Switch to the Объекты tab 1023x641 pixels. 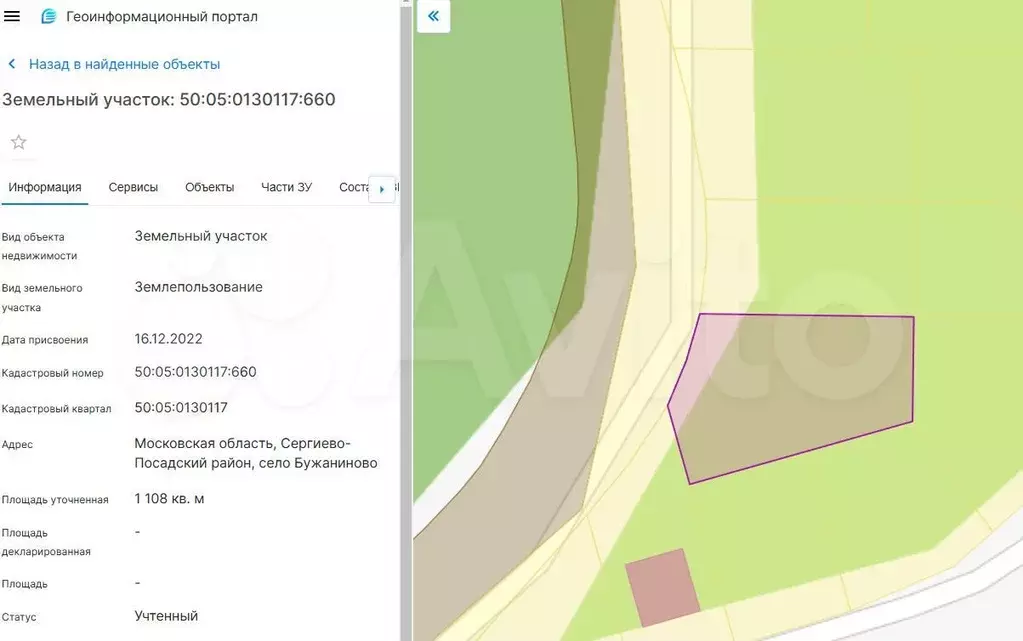click(209, 187)
